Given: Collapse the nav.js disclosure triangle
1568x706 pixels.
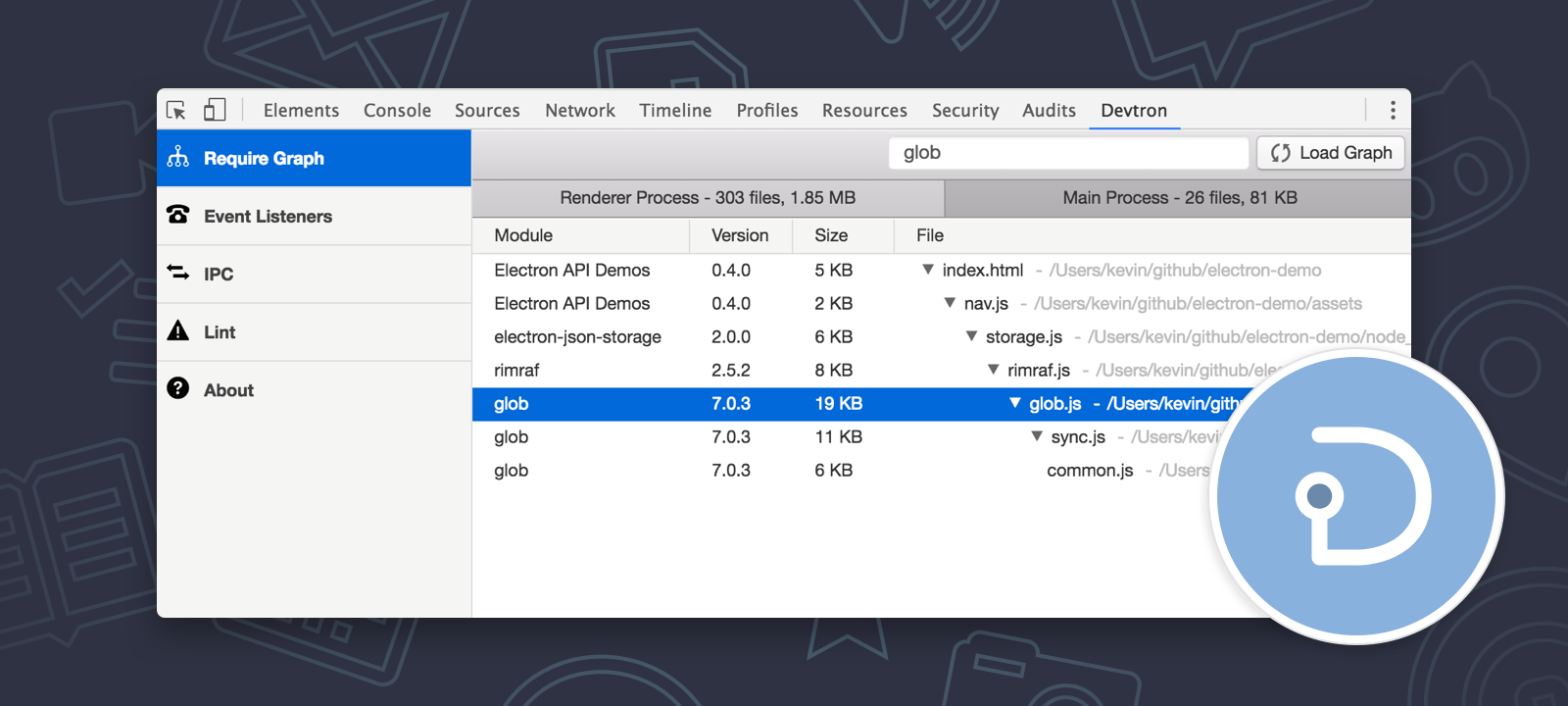Looking at the screenshot, I should (950, 303).
